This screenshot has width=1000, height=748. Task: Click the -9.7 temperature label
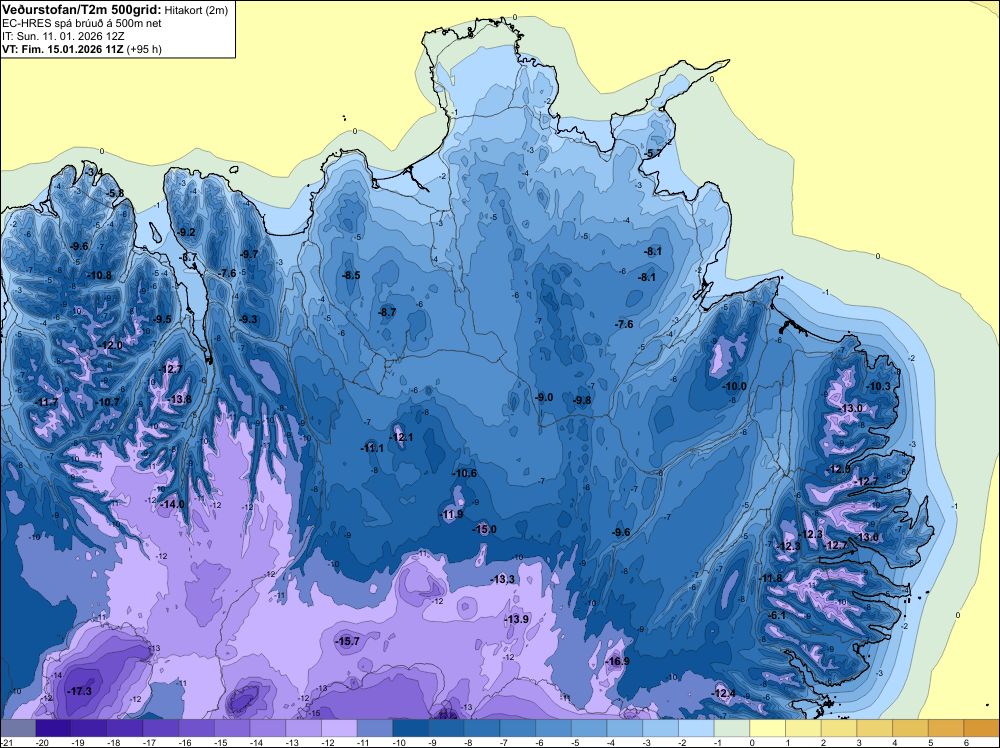click(x=249, y=254)
